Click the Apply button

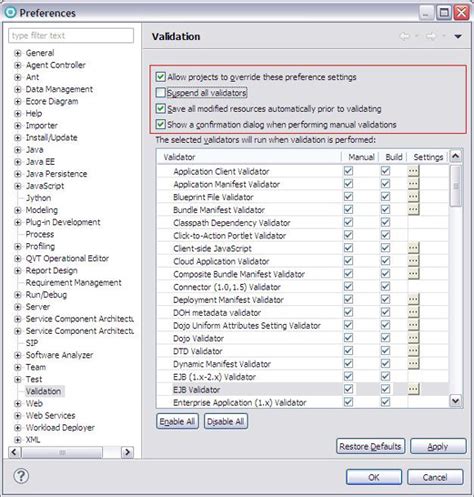(x=438, y=446)
